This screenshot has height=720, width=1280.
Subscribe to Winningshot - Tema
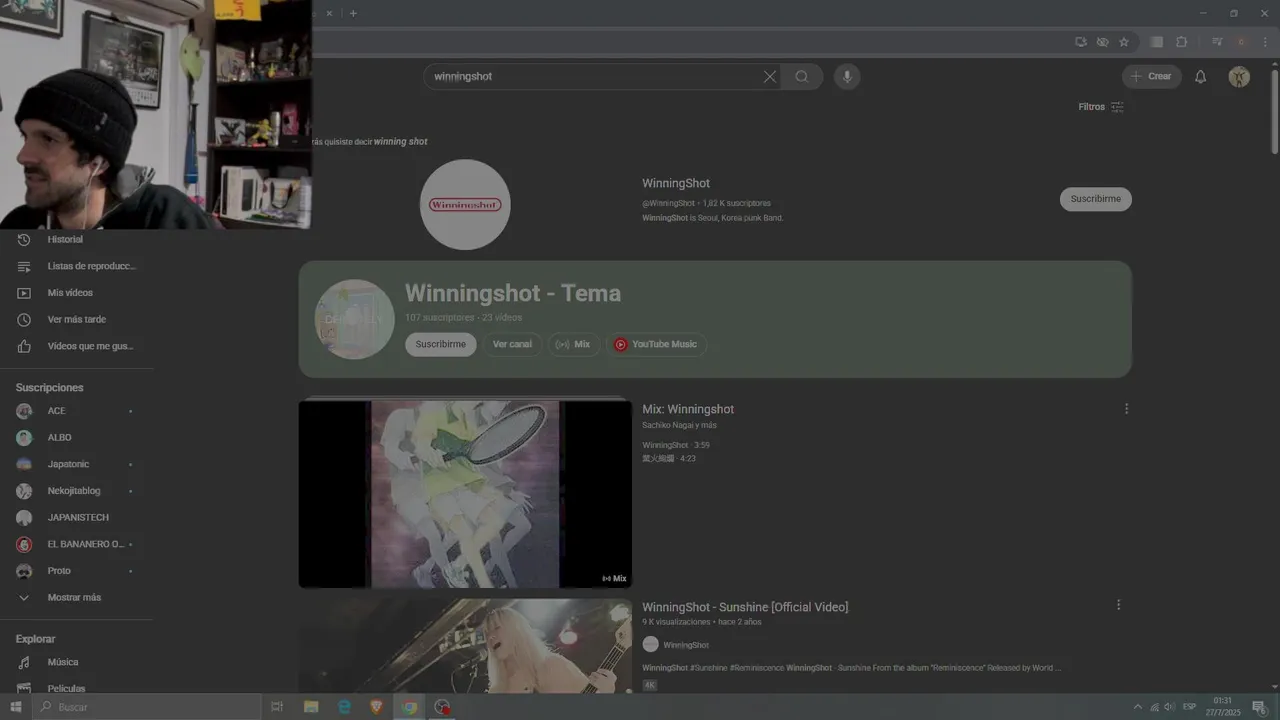[x=441, y=344]
